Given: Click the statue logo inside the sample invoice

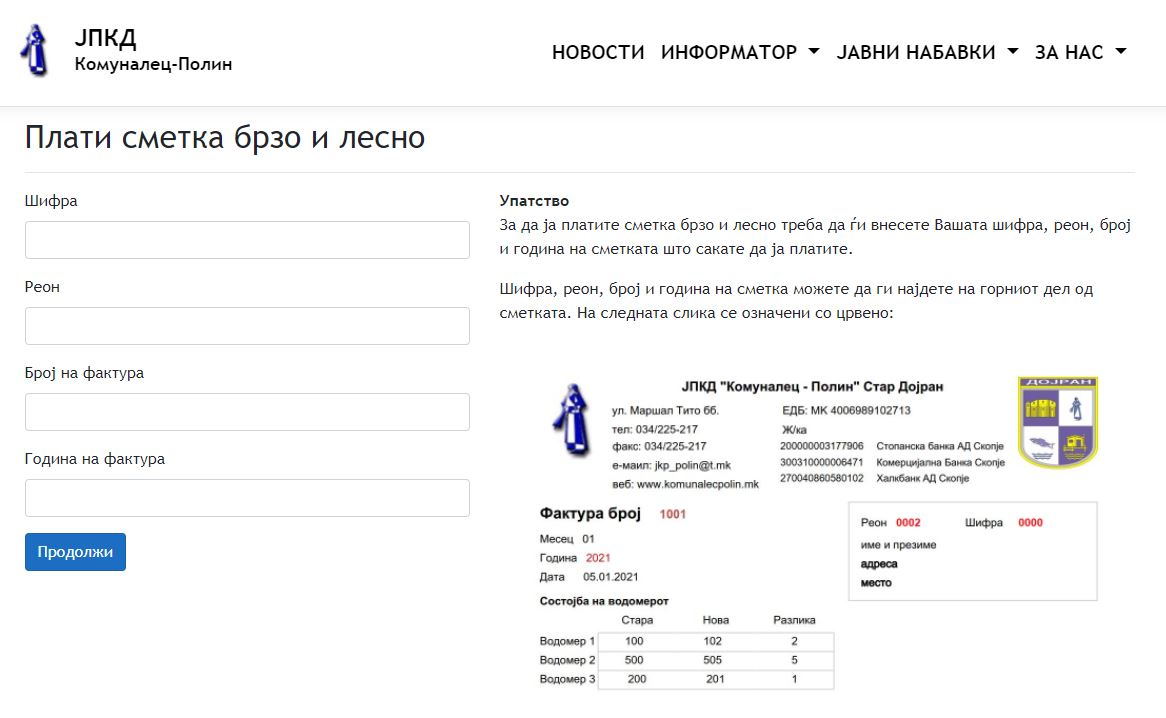Looking at the screenshot, I should [572, 420].
